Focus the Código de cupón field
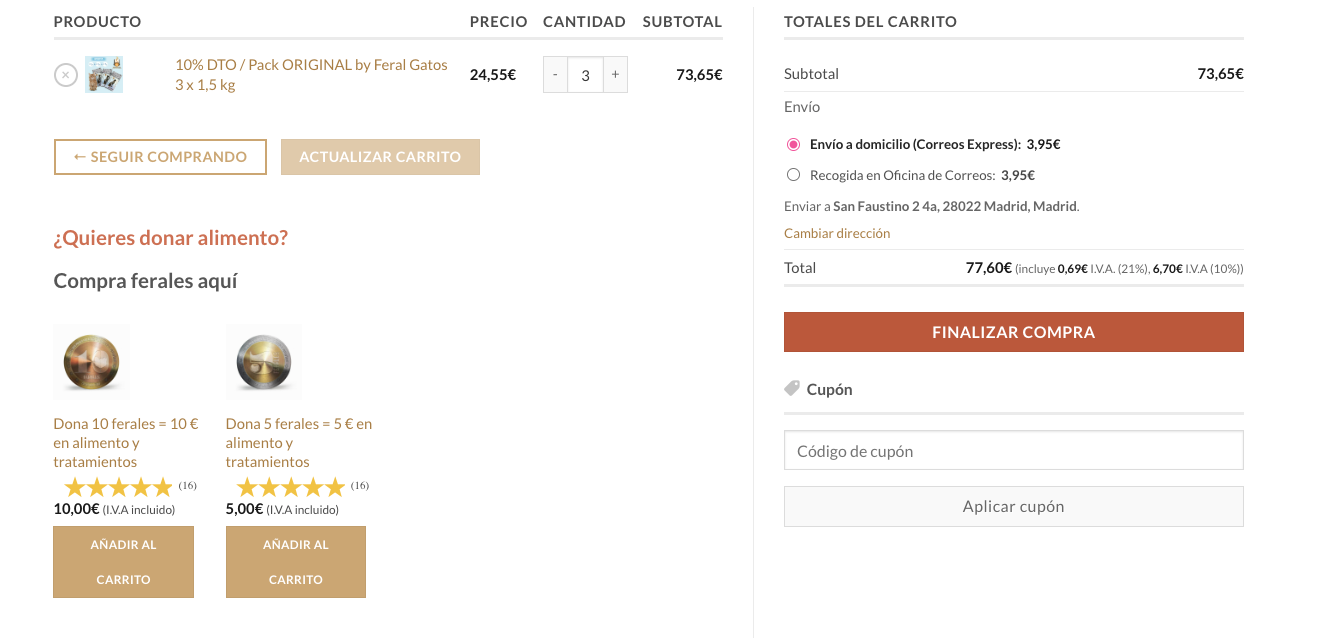 pyautogui.click(x=1014, y=451)
